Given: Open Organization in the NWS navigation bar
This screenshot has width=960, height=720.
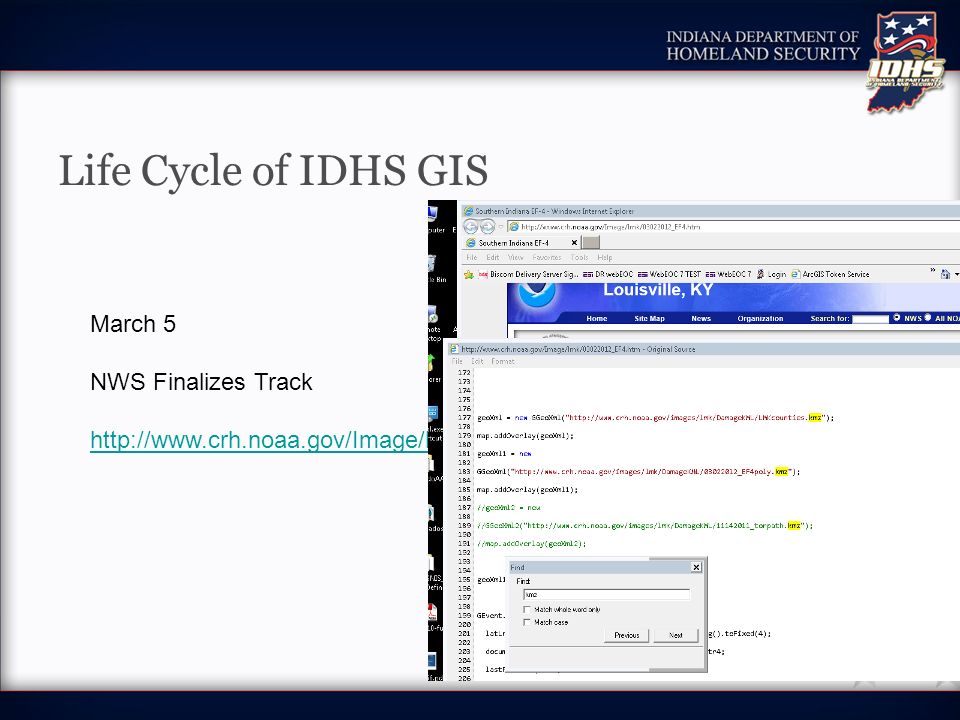Looking at the screenshot, I should pos(760,318).
